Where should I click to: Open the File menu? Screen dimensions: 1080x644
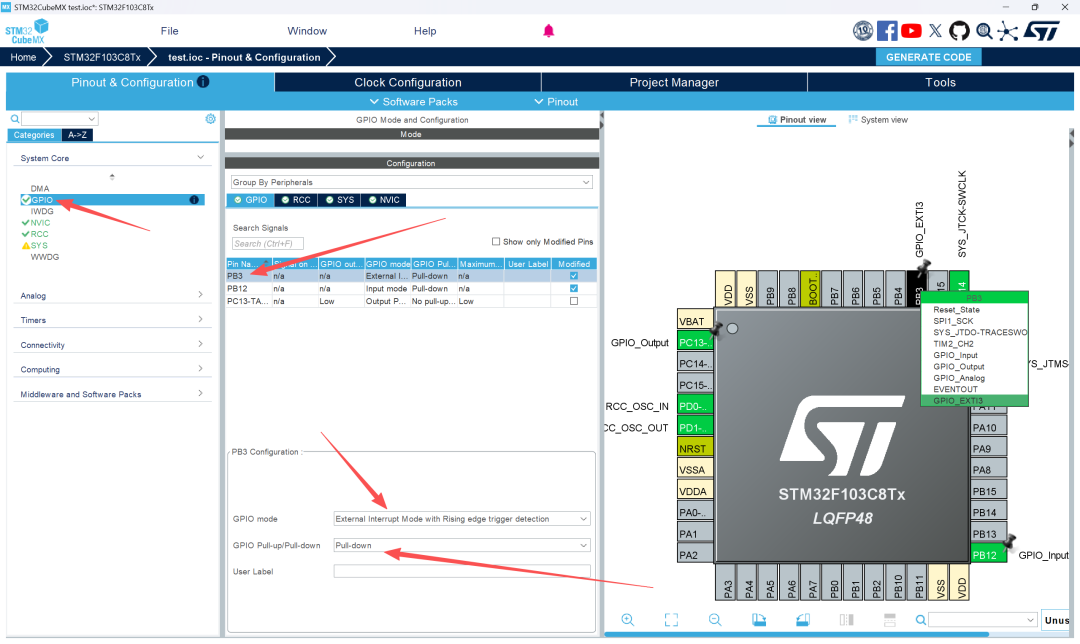pyautogui.click(x=169, y=31)
